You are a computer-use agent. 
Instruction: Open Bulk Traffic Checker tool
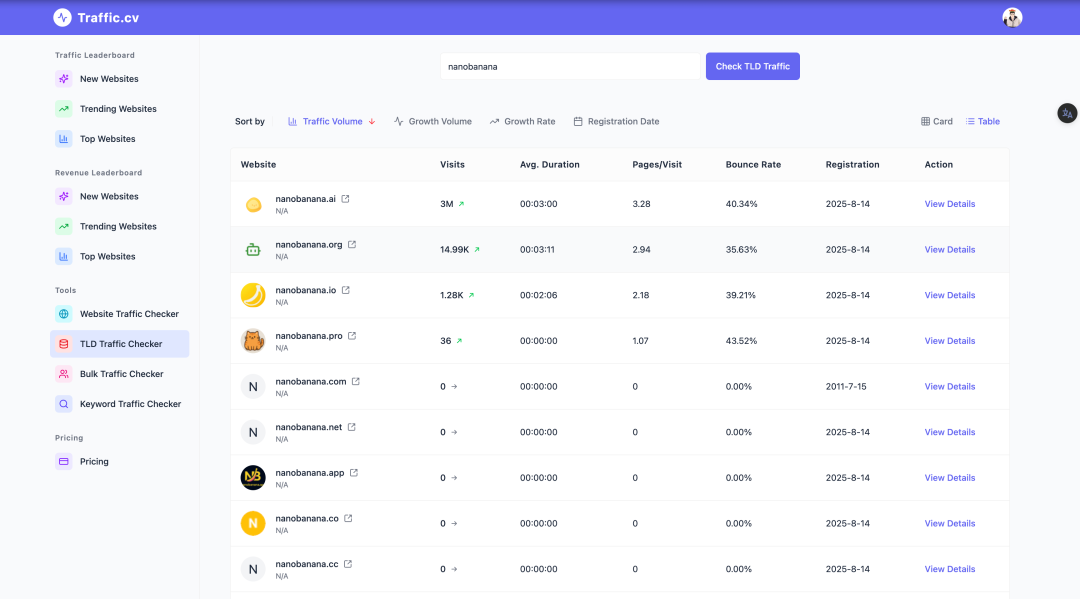pos(119,374)
